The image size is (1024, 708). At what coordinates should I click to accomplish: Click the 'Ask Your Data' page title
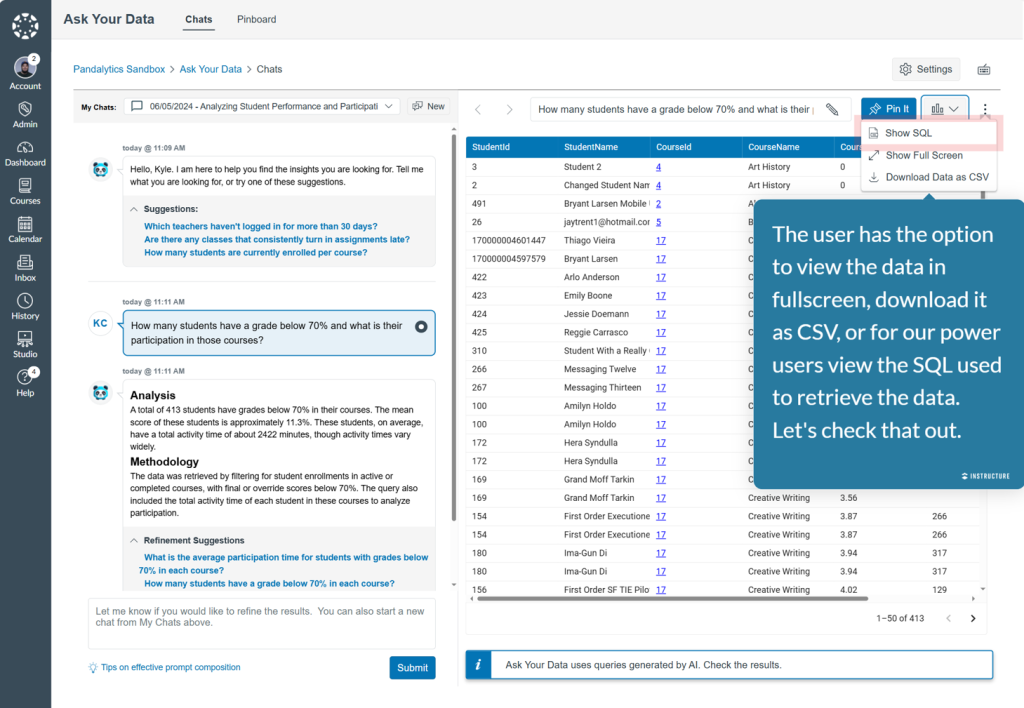[109, 20]
